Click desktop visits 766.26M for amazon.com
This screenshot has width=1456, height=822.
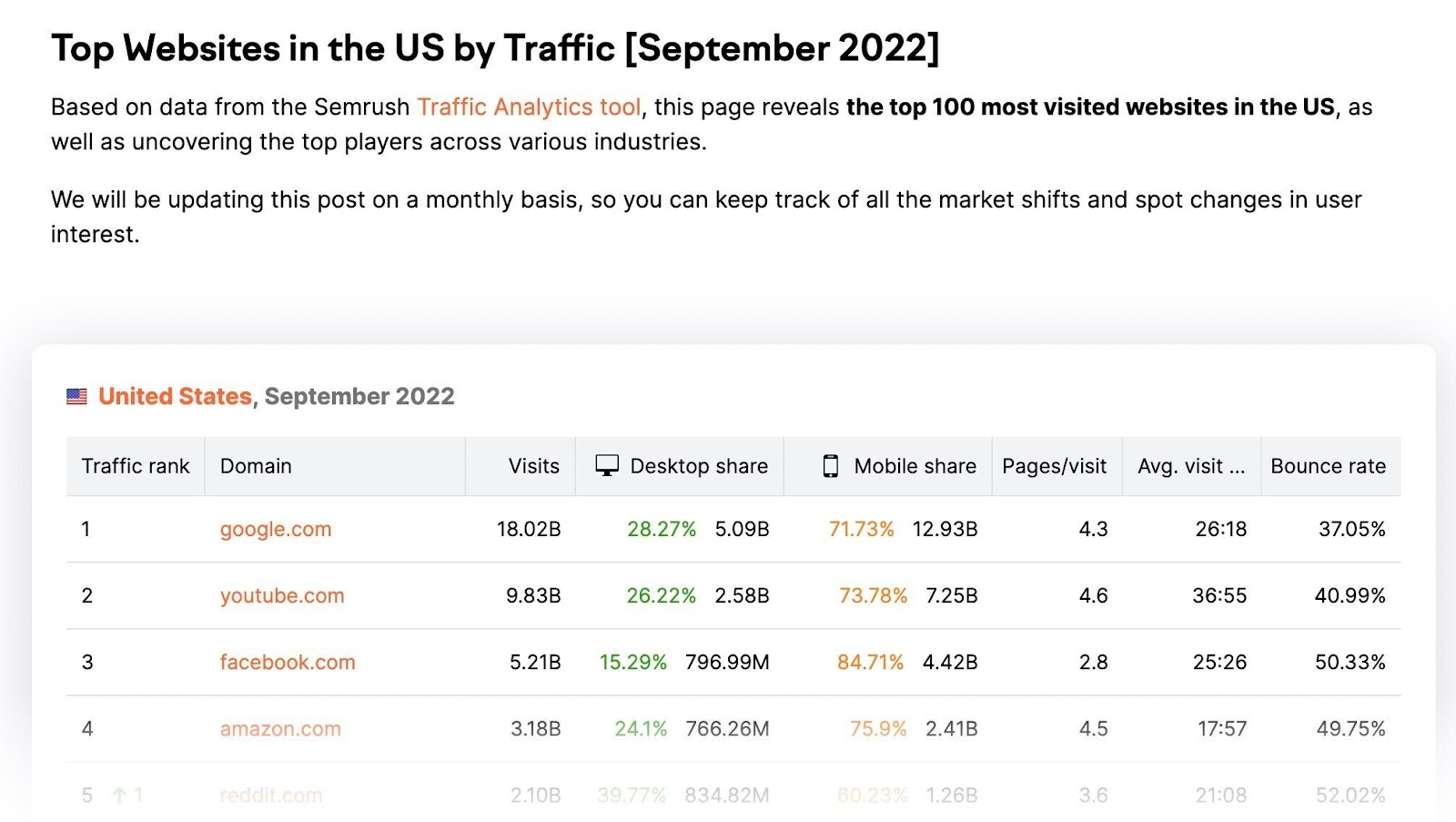click(x=727, y=728)
